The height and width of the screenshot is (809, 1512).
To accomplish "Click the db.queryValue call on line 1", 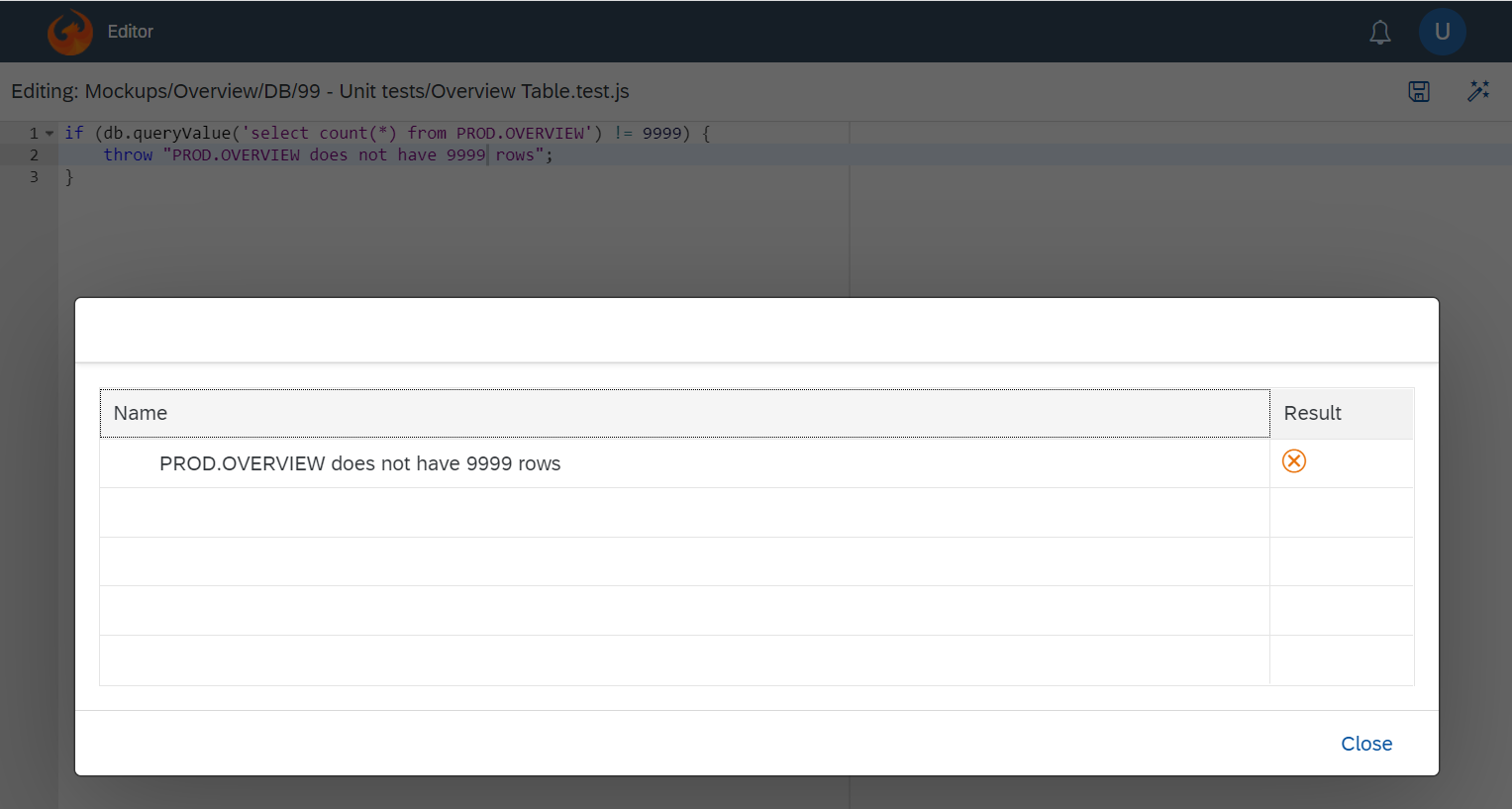I will click(166, 133).
